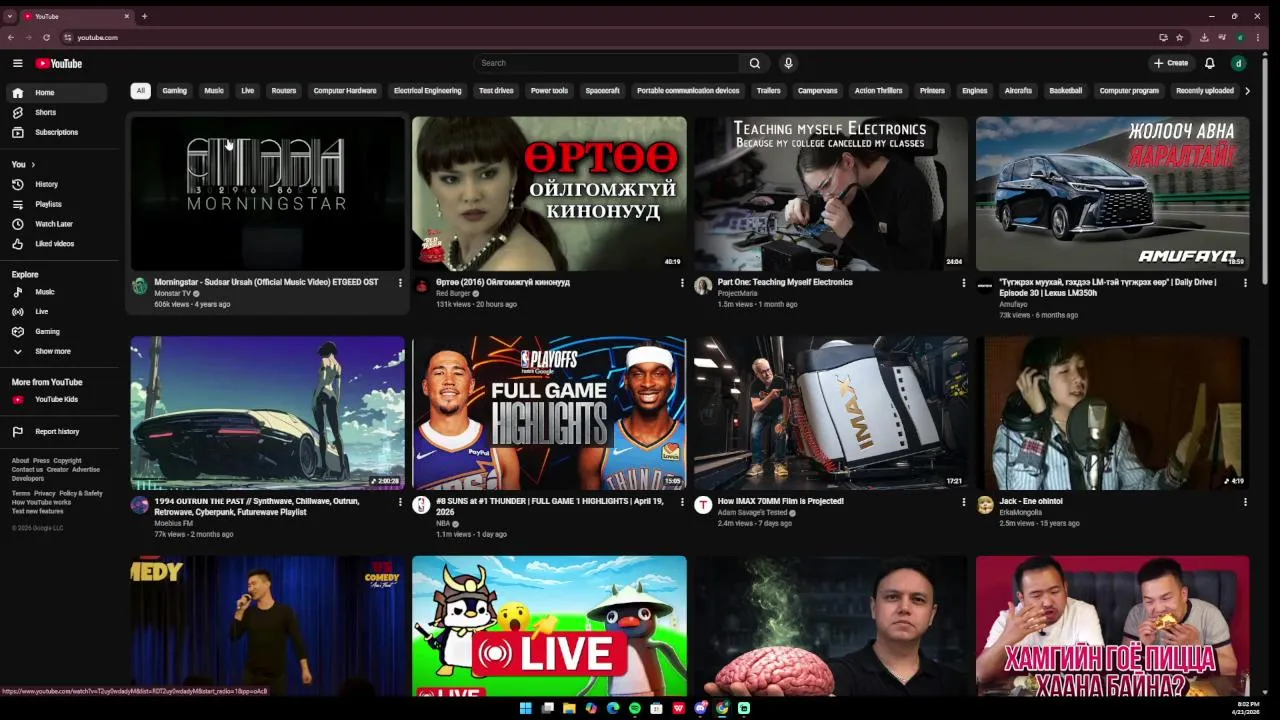
Task: Select the Spacecraft filter chip
Action: tap(603, 91)
